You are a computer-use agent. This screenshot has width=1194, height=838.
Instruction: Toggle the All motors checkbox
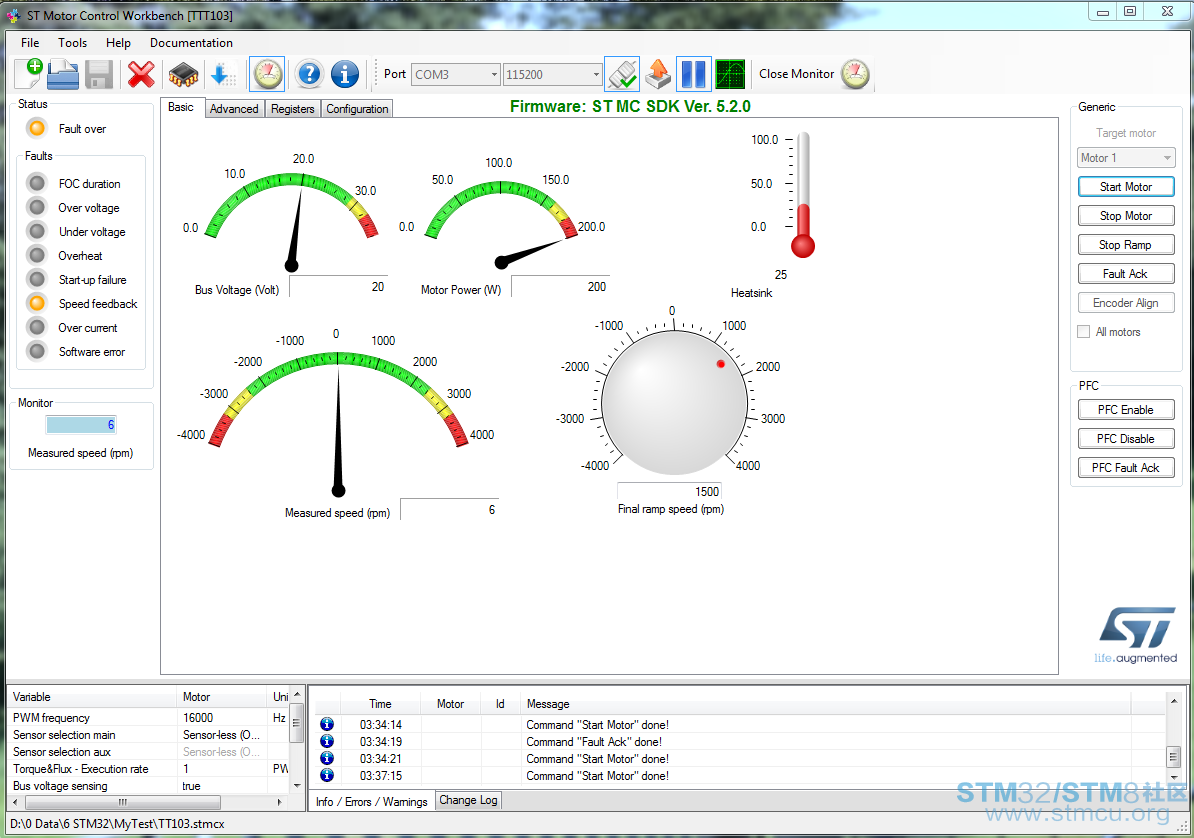[1084, 331]
